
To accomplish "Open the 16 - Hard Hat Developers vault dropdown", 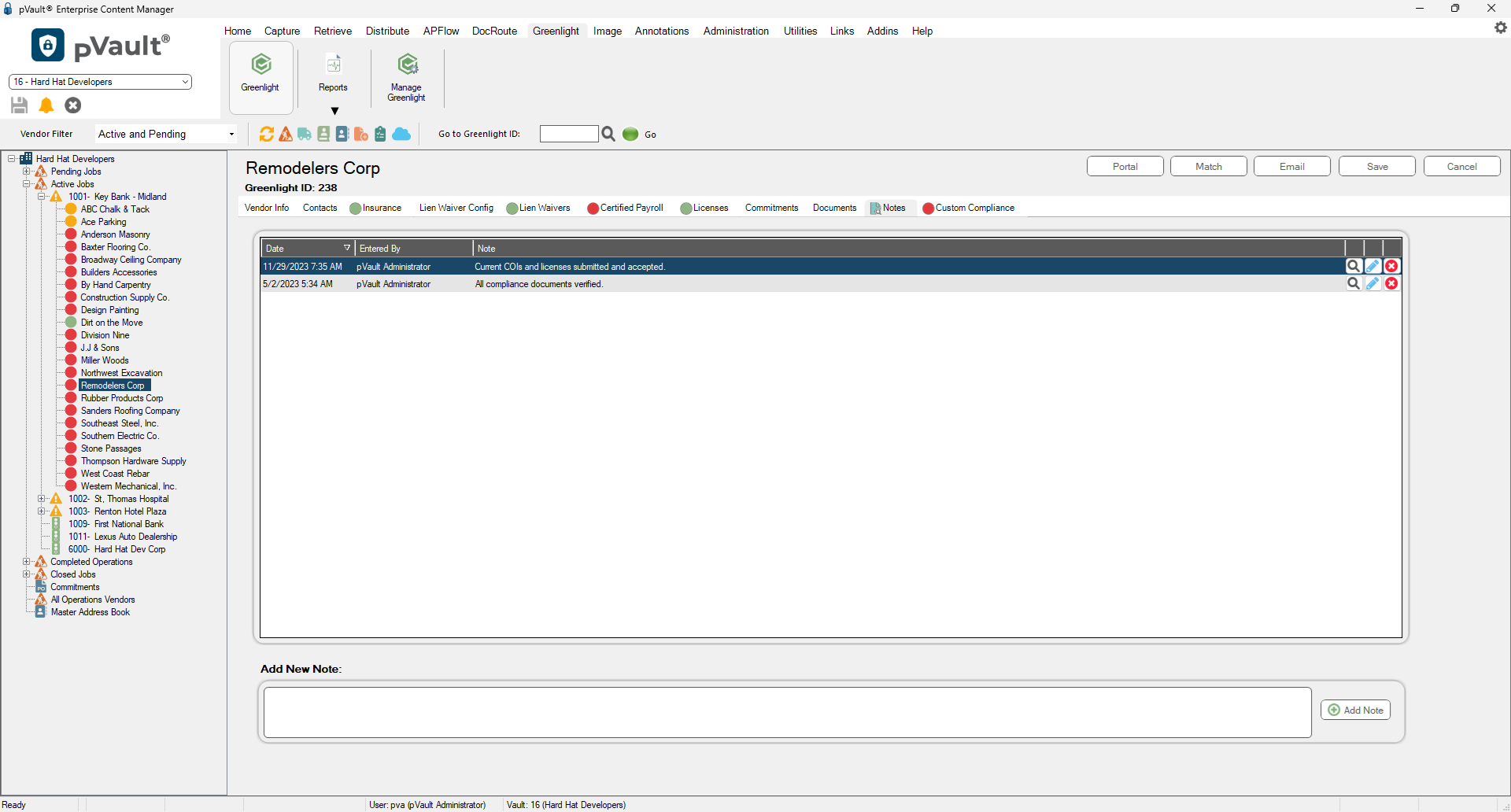I will [x=100, y=82].
